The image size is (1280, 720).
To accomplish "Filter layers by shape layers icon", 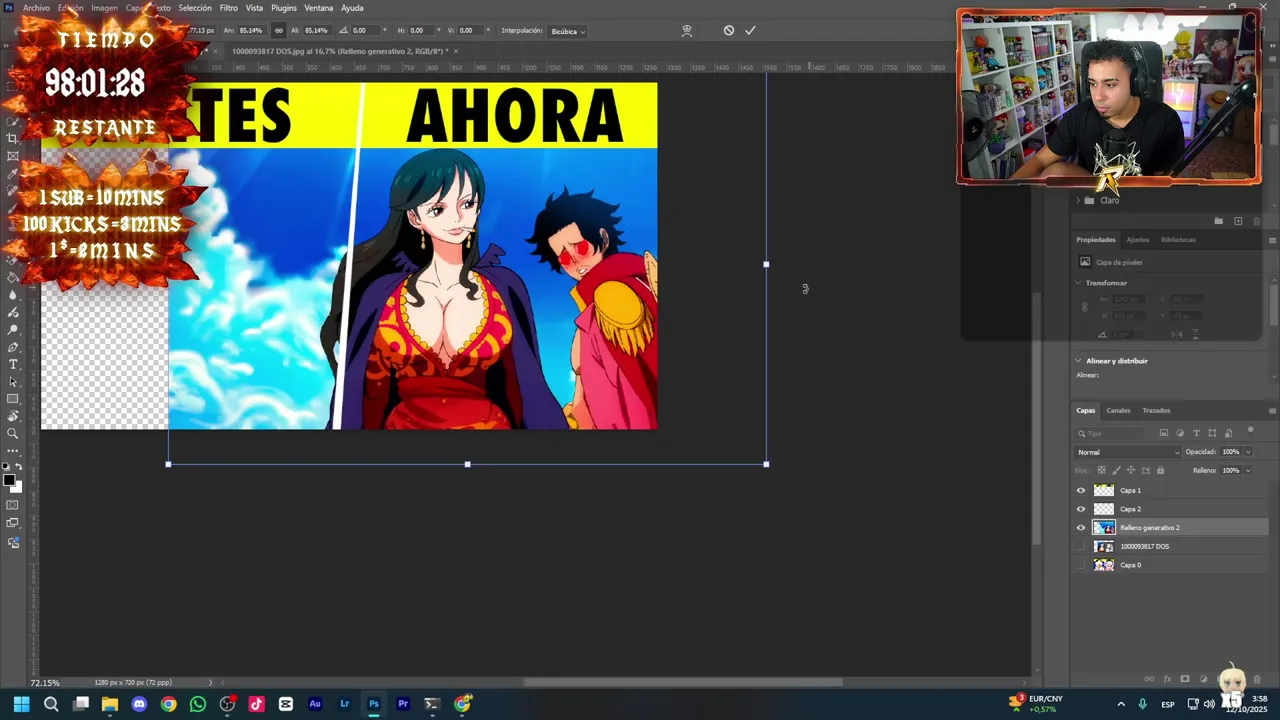I will point(1212,433).
